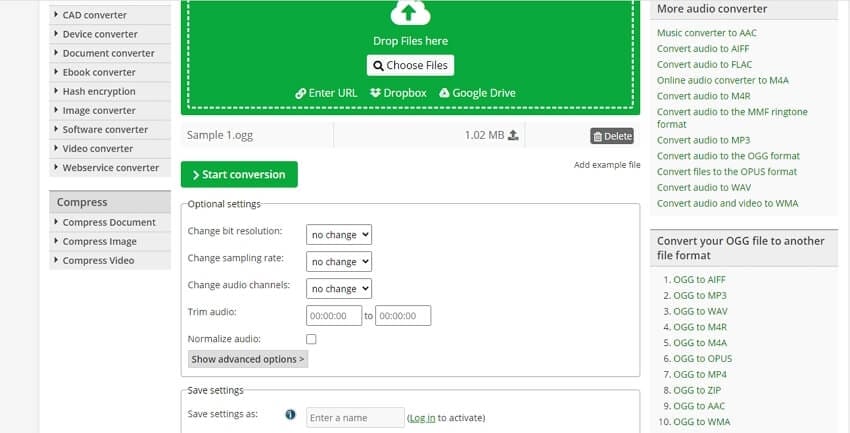Click the 1.02 MB file size text
850x433 pixels.
(484, 135)
